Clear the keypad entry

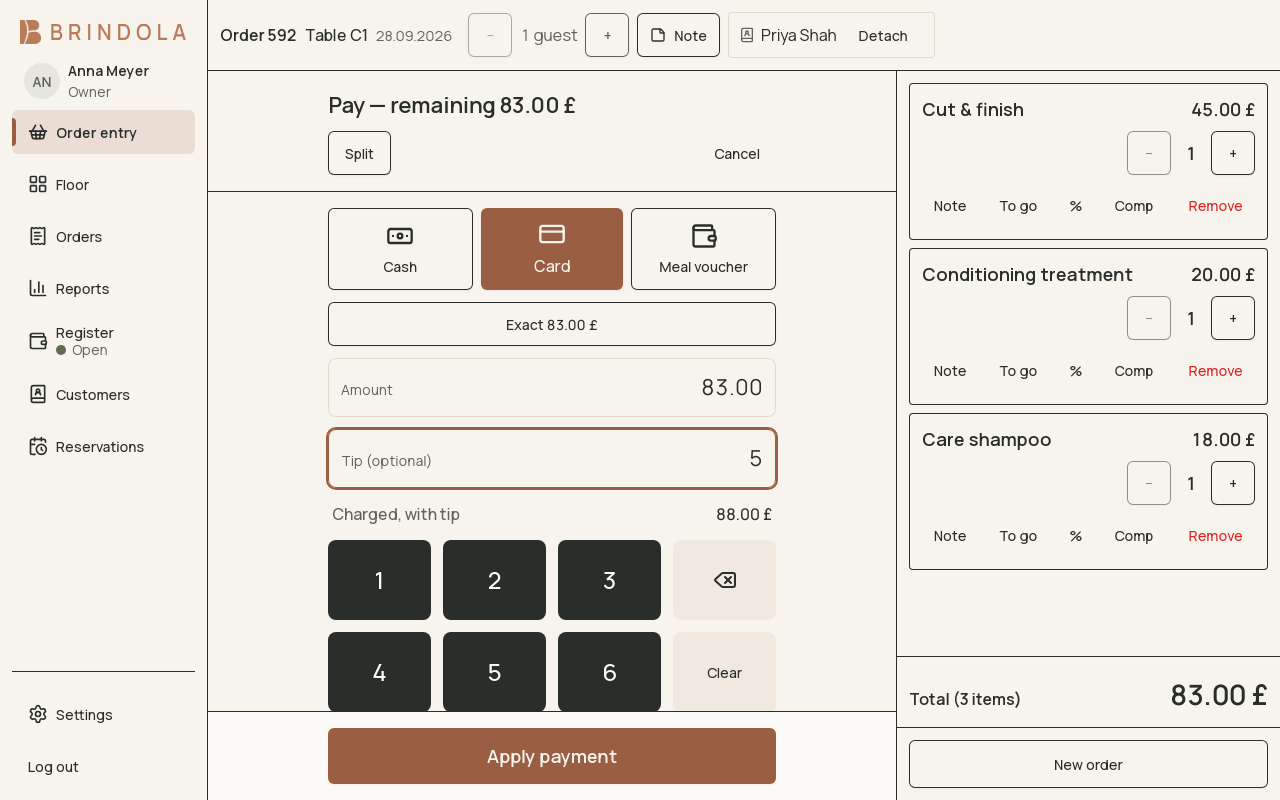pyautogui.click(x=724, y=672)
